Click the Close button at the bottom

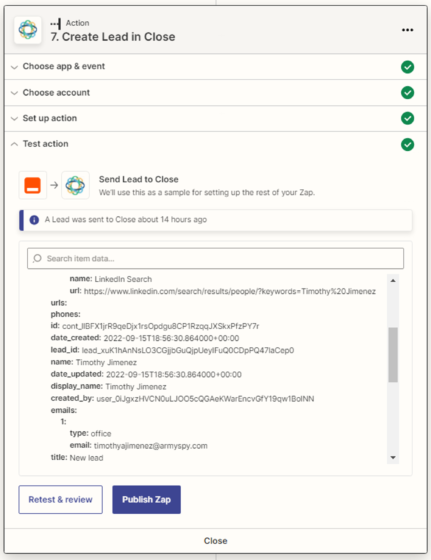215,541
